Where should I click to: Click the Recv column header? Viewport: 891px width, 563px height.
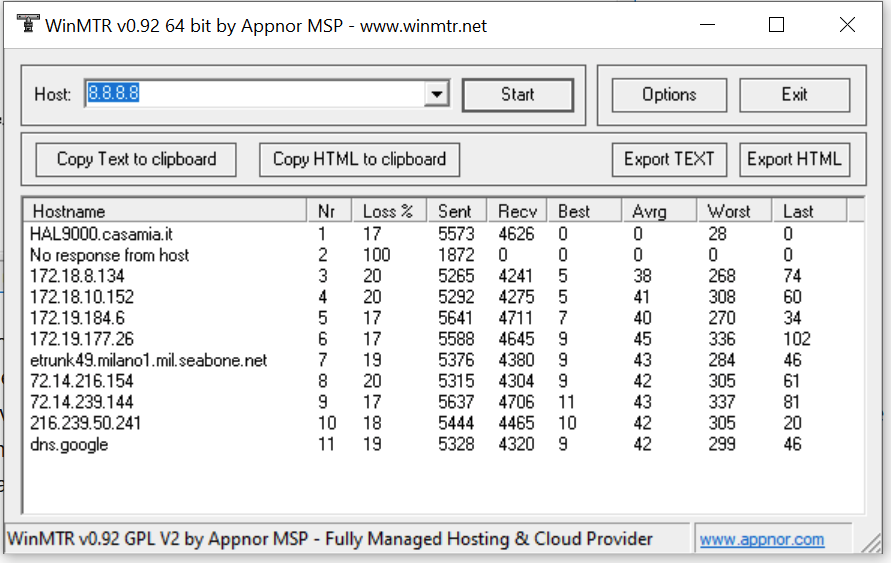[517, 211]
